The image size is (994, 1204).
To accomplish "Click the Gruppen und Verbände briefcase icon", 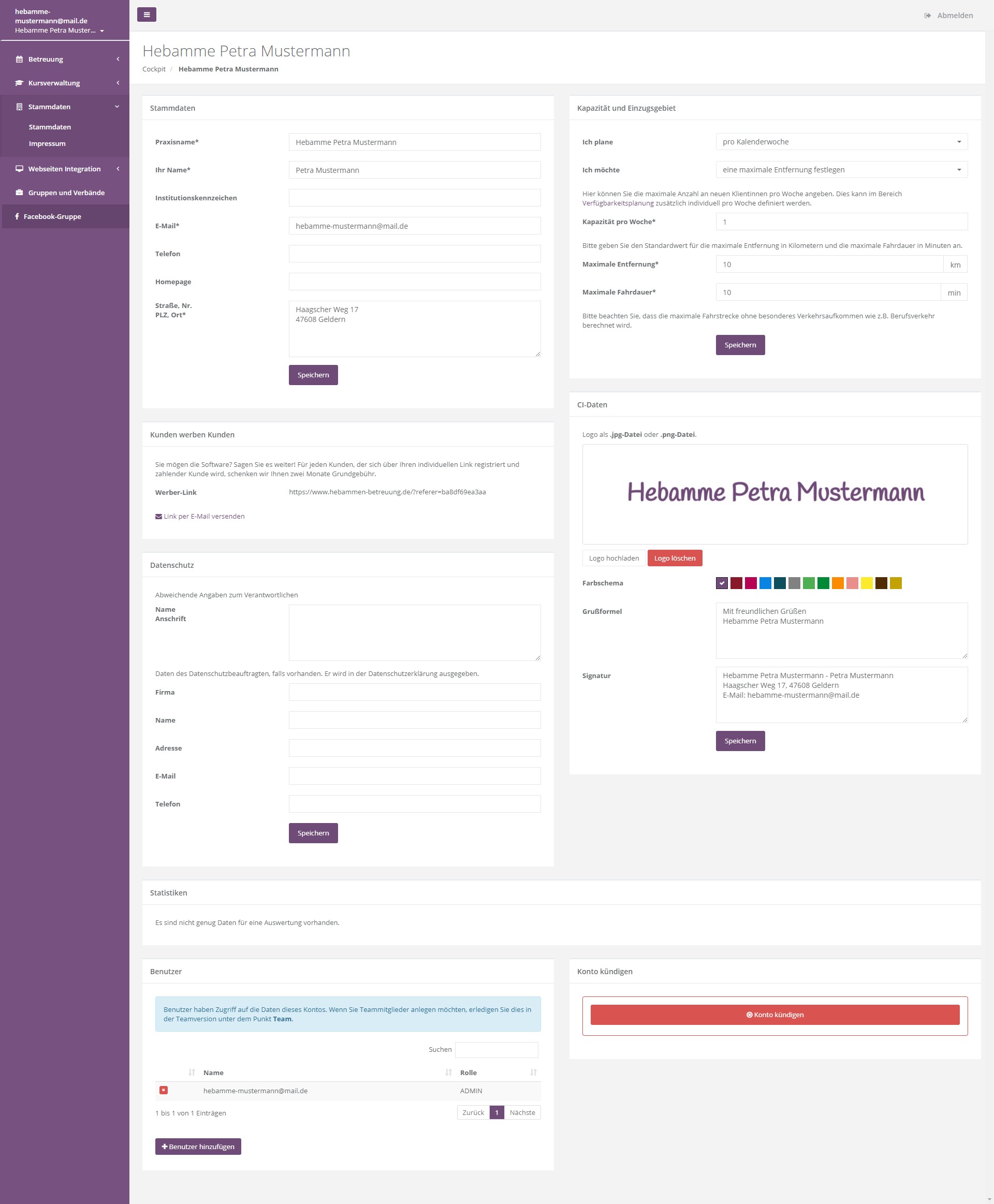I will 19,193.
